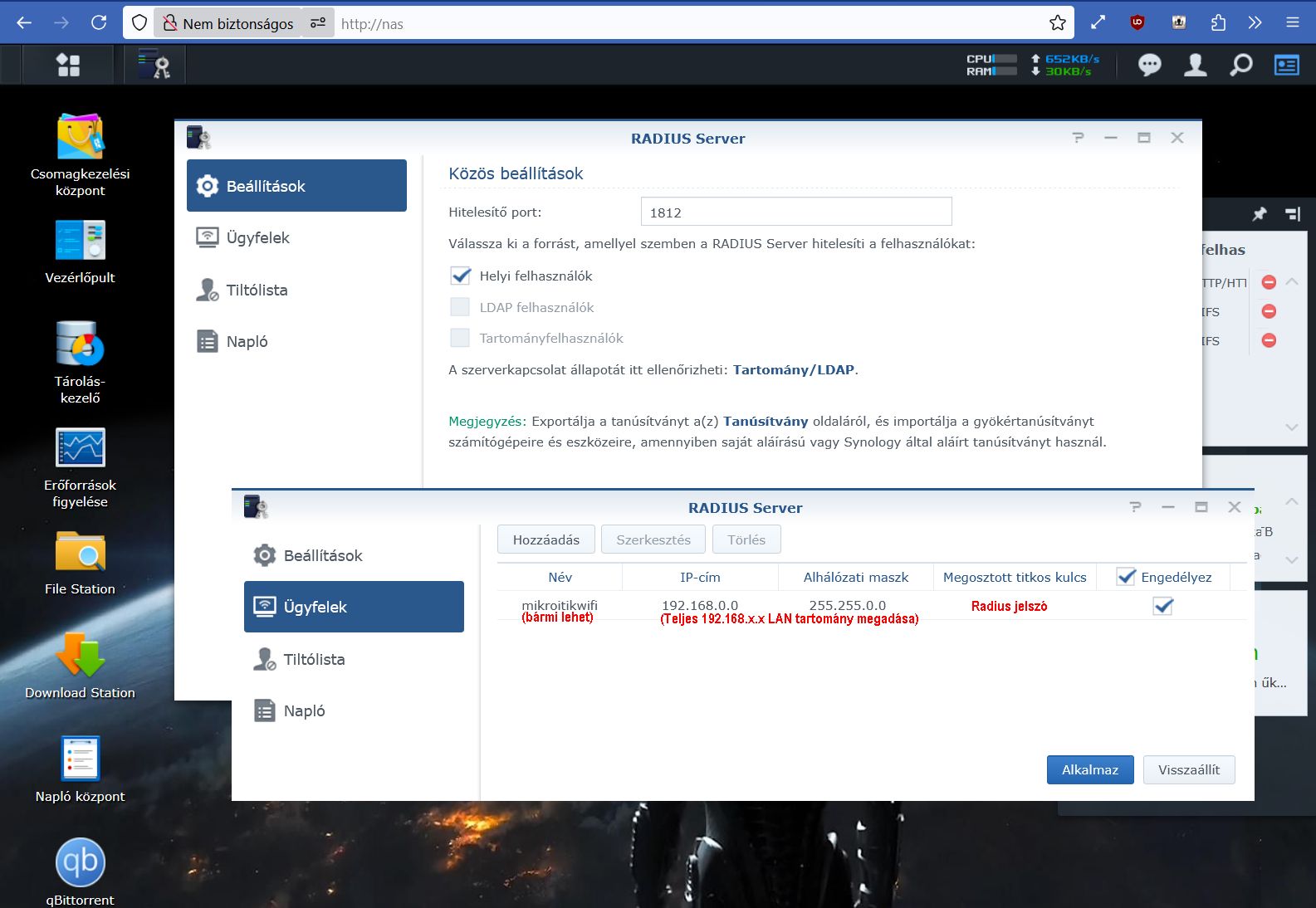Open File Station from the desktop
The height and width of the screenshot is (908, 1316).
80,552
